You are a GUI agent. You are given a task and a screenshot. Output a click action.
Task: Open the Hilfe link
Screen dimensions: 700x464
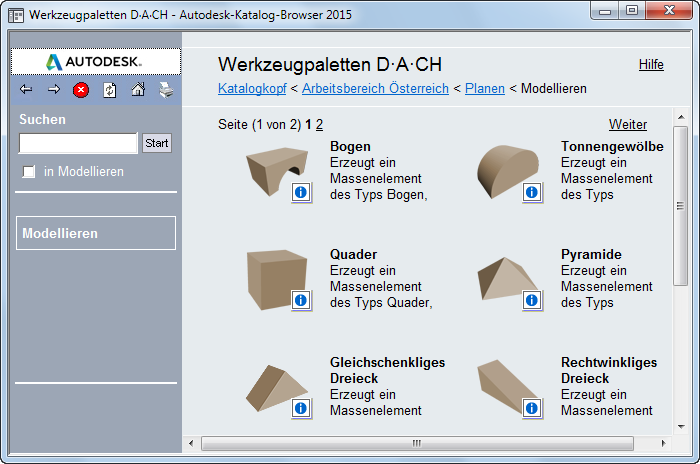point(651,64)
